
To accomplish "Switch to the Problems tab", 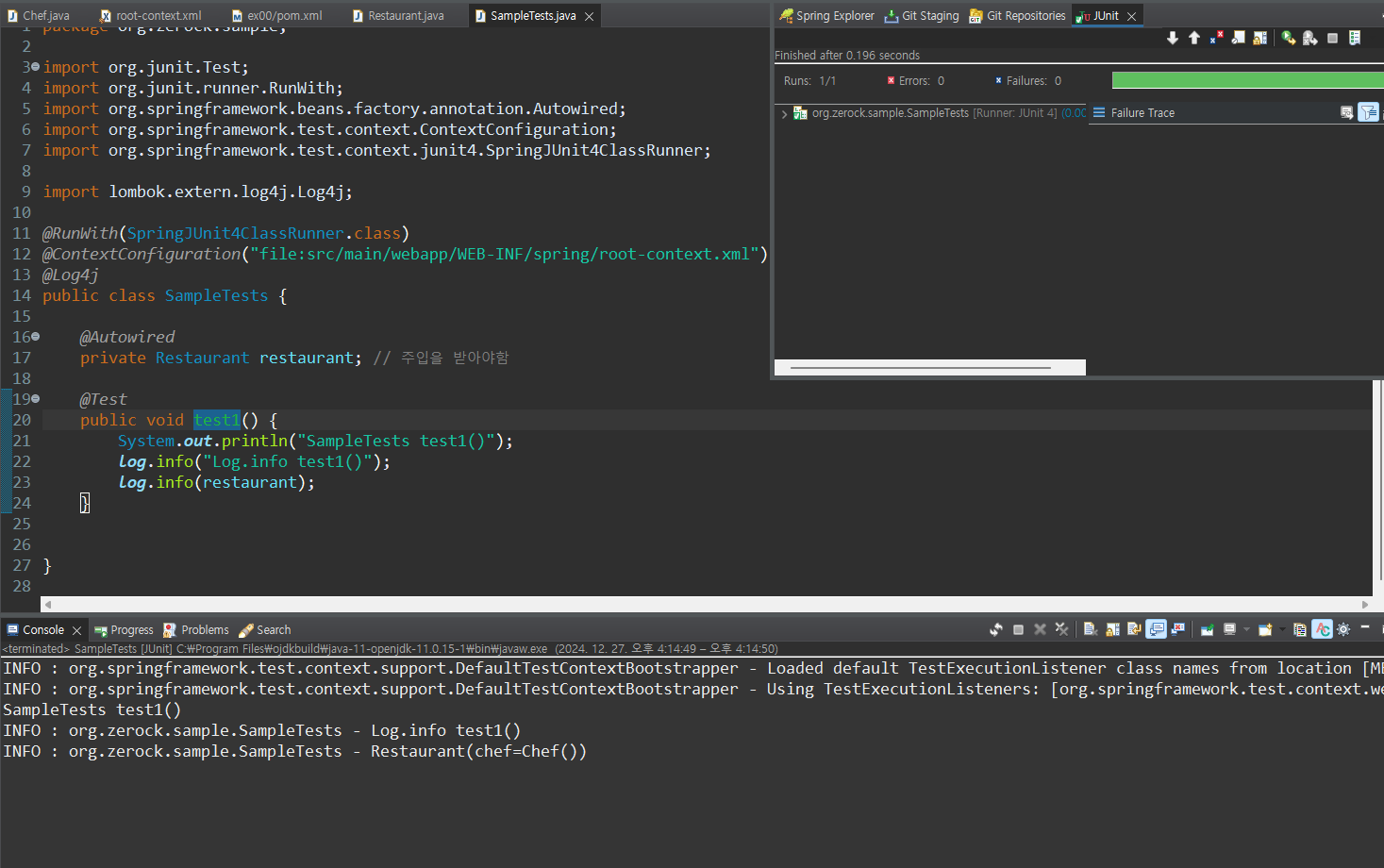I will pos(196,630).
